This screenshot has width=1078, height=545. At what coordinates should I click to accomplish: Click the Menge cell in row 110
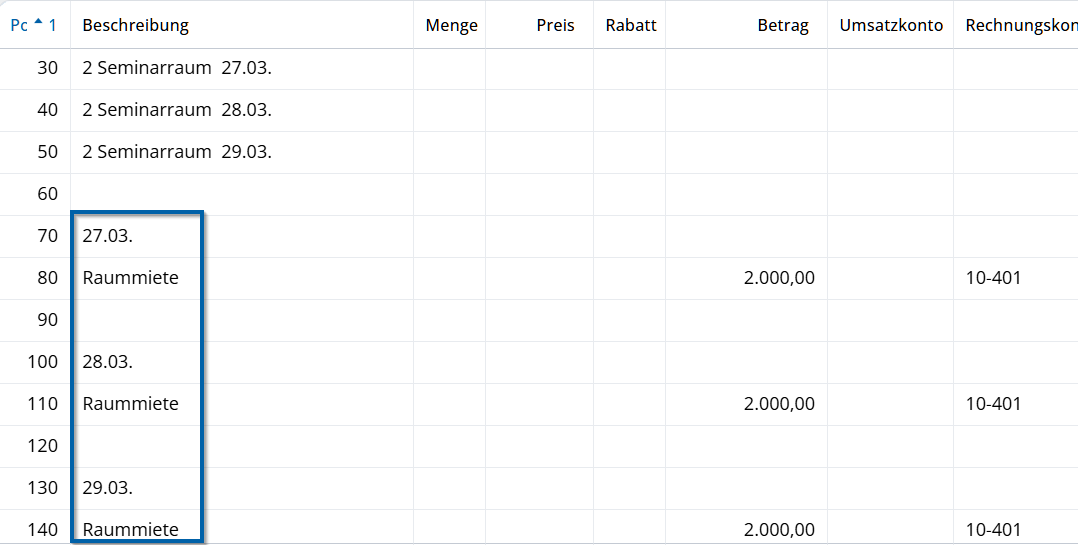(x=449, y=404)
